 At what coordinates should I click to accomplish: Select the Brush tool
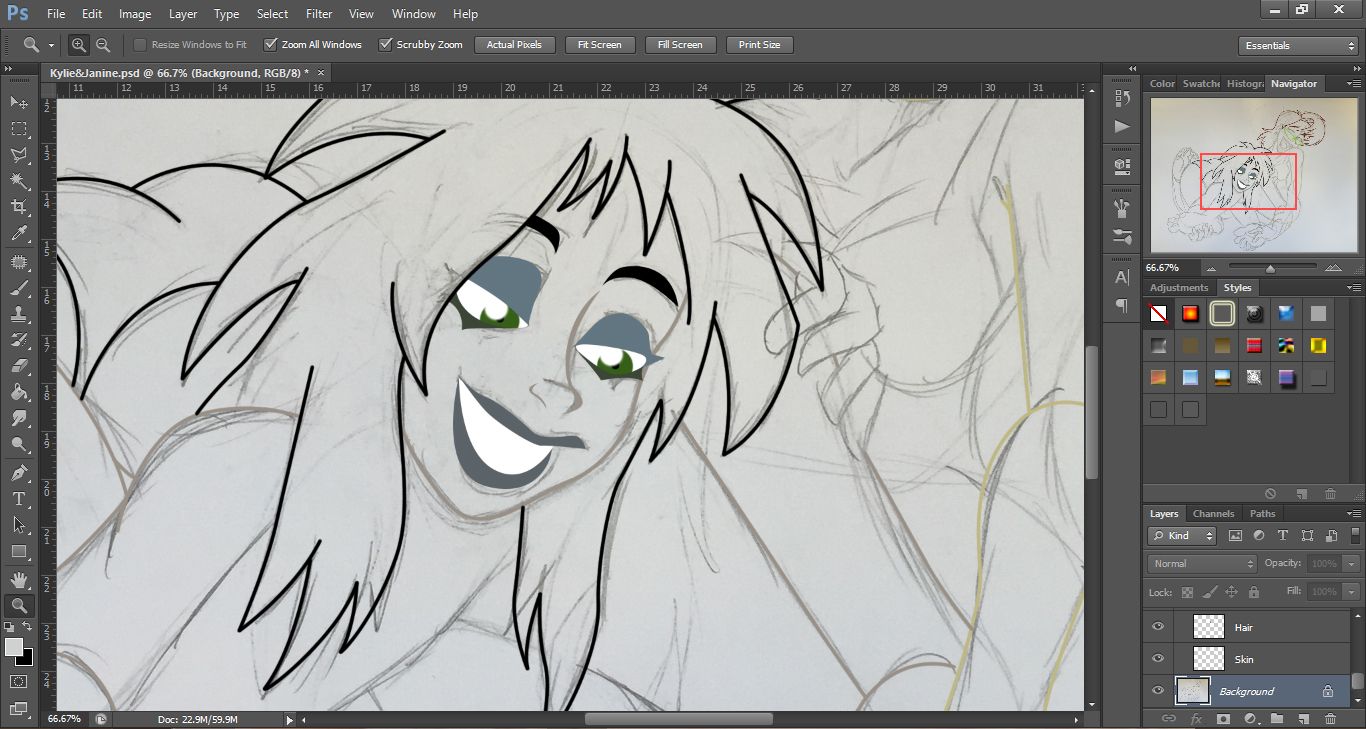[18, 289]
